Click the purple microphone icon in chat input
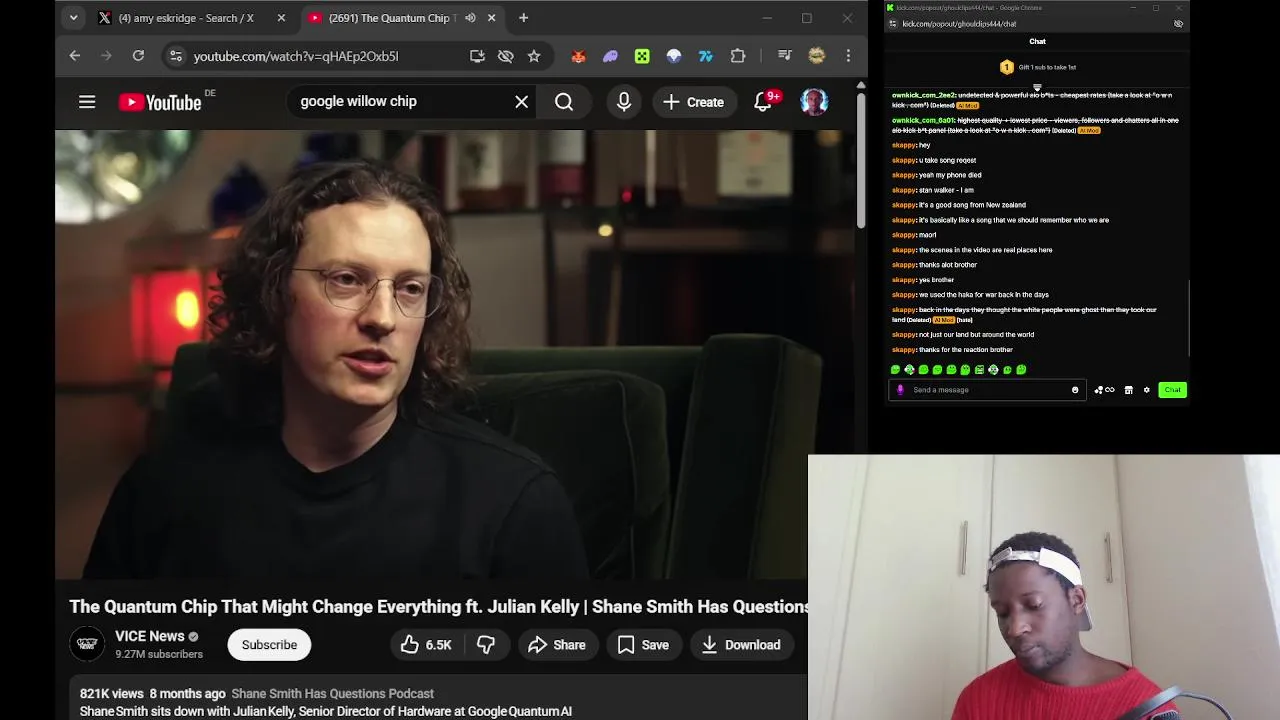This screenshot has height=720, width=1280. [900, 390]
